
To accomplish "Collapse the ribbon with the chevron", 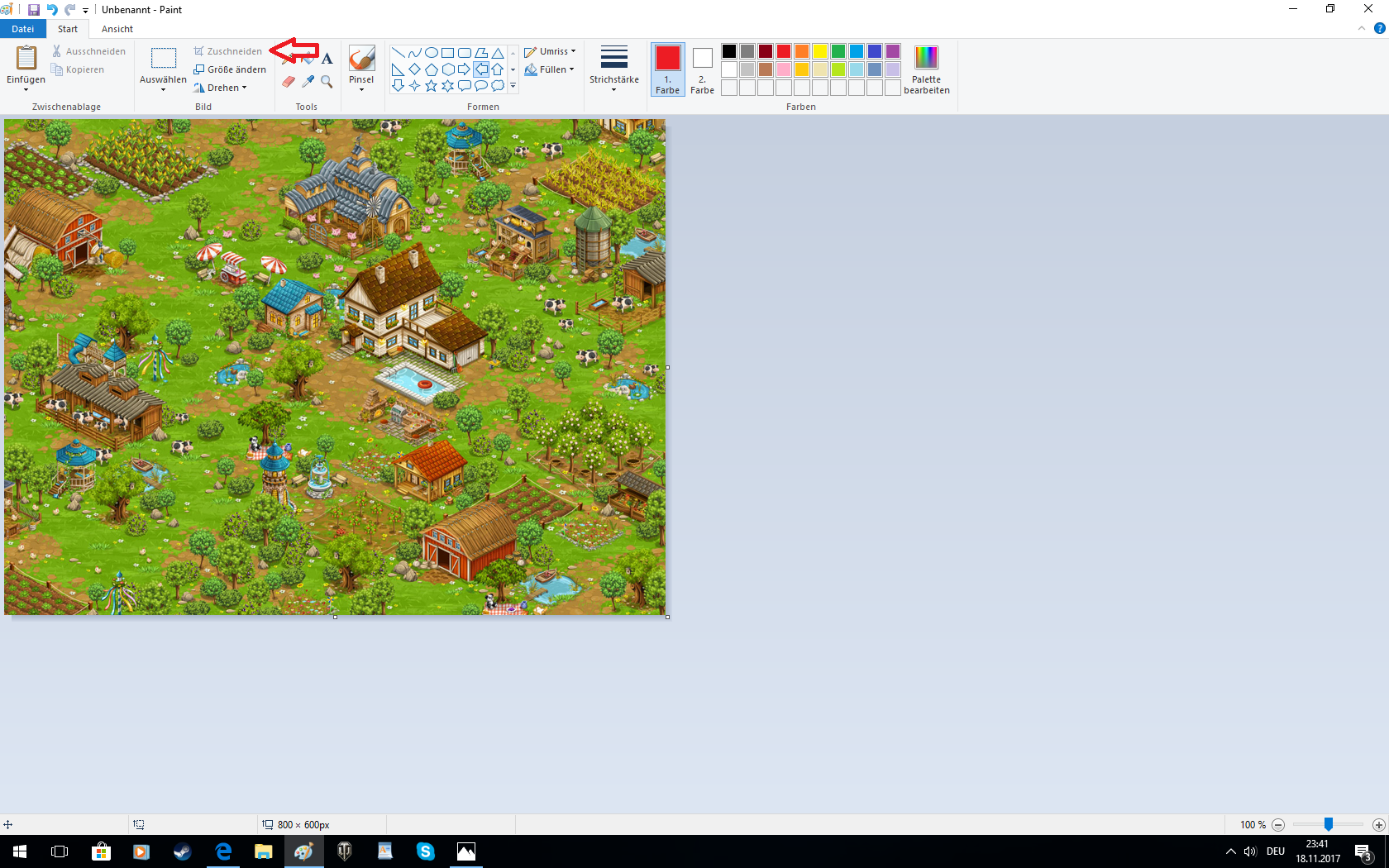I will click(1362, 28).
